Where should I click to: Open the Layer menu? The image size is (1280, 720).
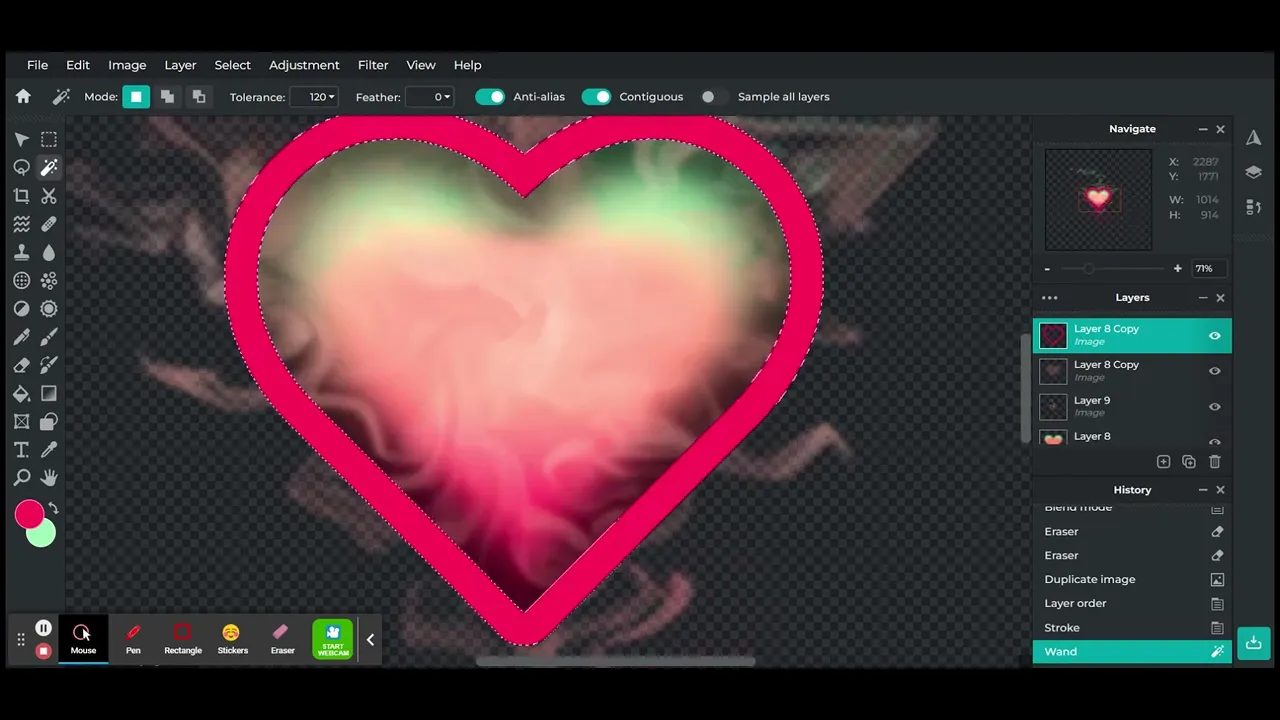(x=180, y=65)
